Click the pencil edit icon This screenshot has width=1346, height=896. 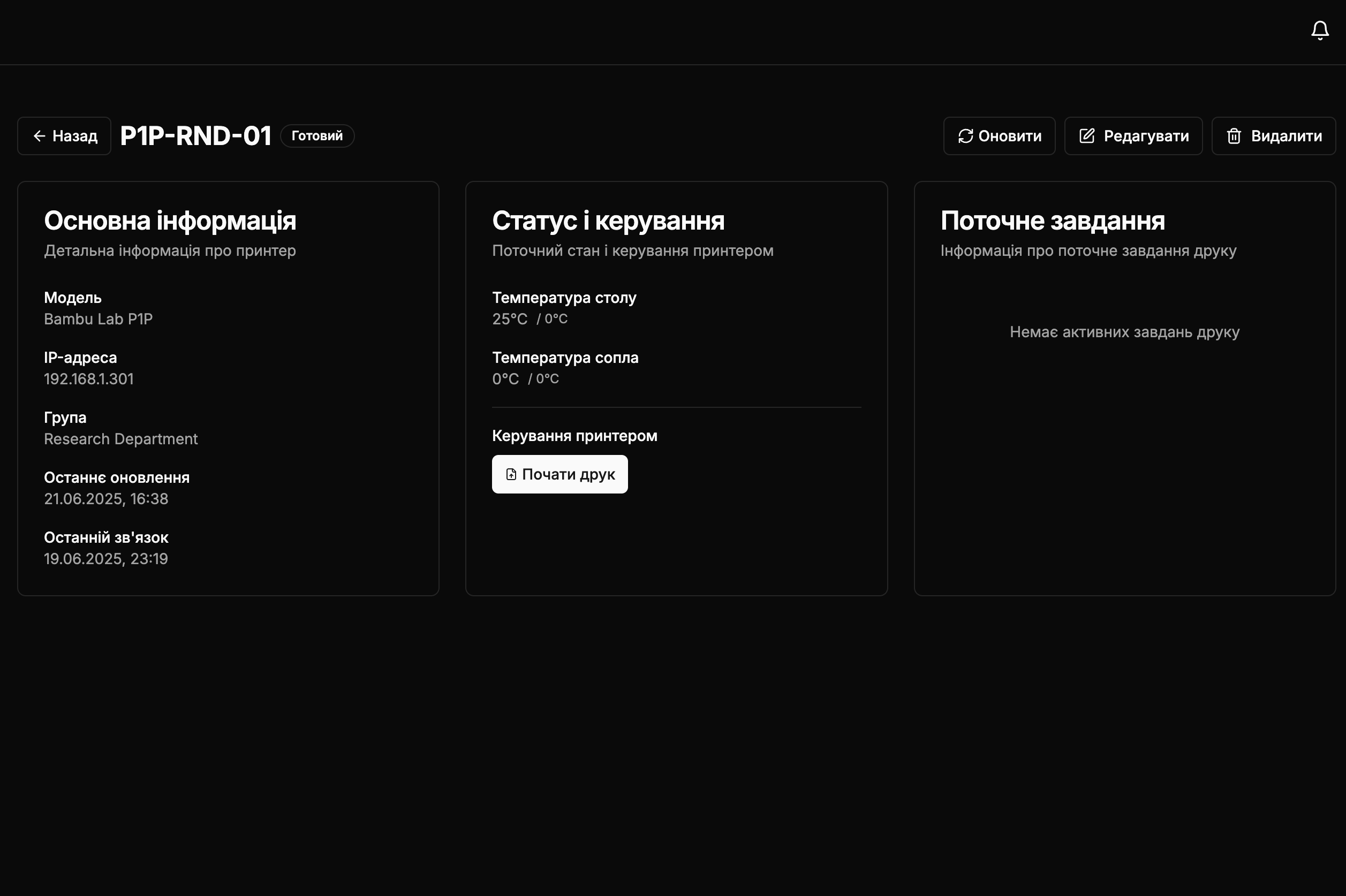(x=1086, y=136)
